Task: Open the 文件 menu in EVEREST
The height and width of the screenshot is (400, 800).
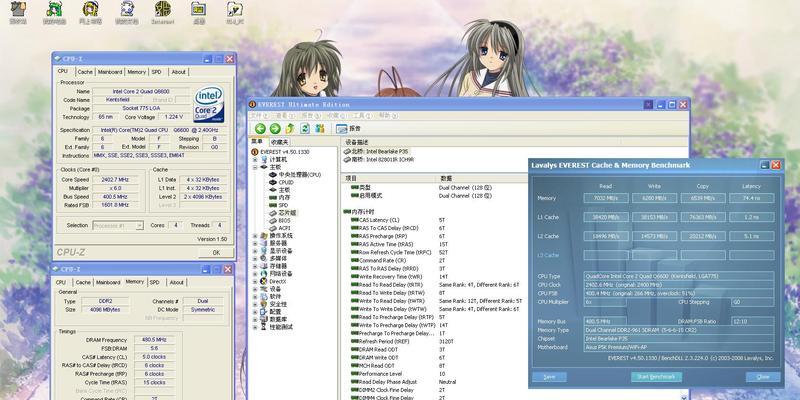Action: [x=258, y=116]
